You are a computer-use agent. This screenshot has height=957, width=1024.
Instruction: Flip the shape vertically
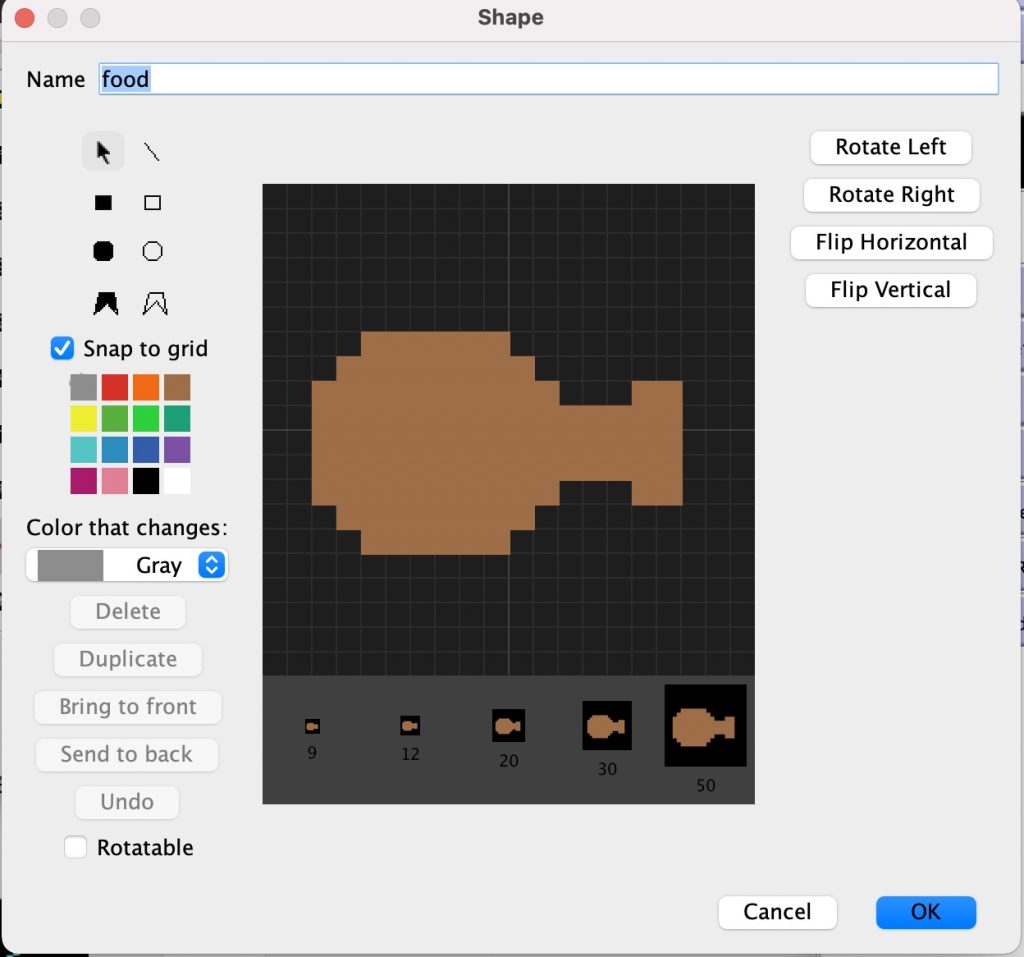coord(891,289)
